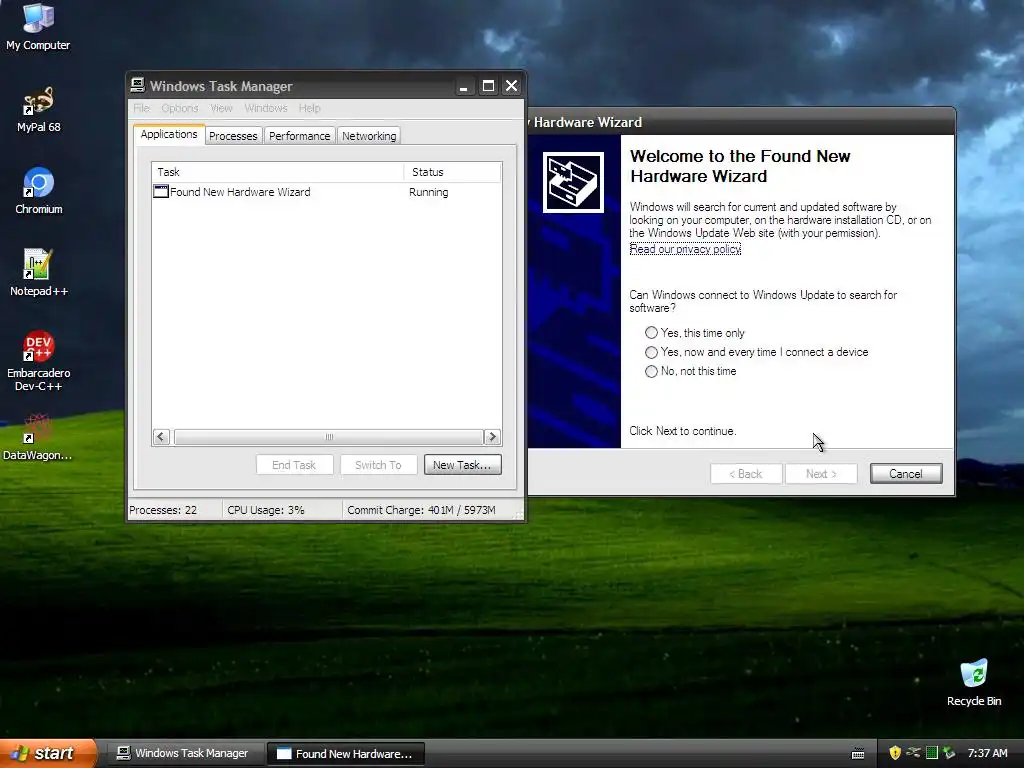Click the Start button

coord(48,754)
